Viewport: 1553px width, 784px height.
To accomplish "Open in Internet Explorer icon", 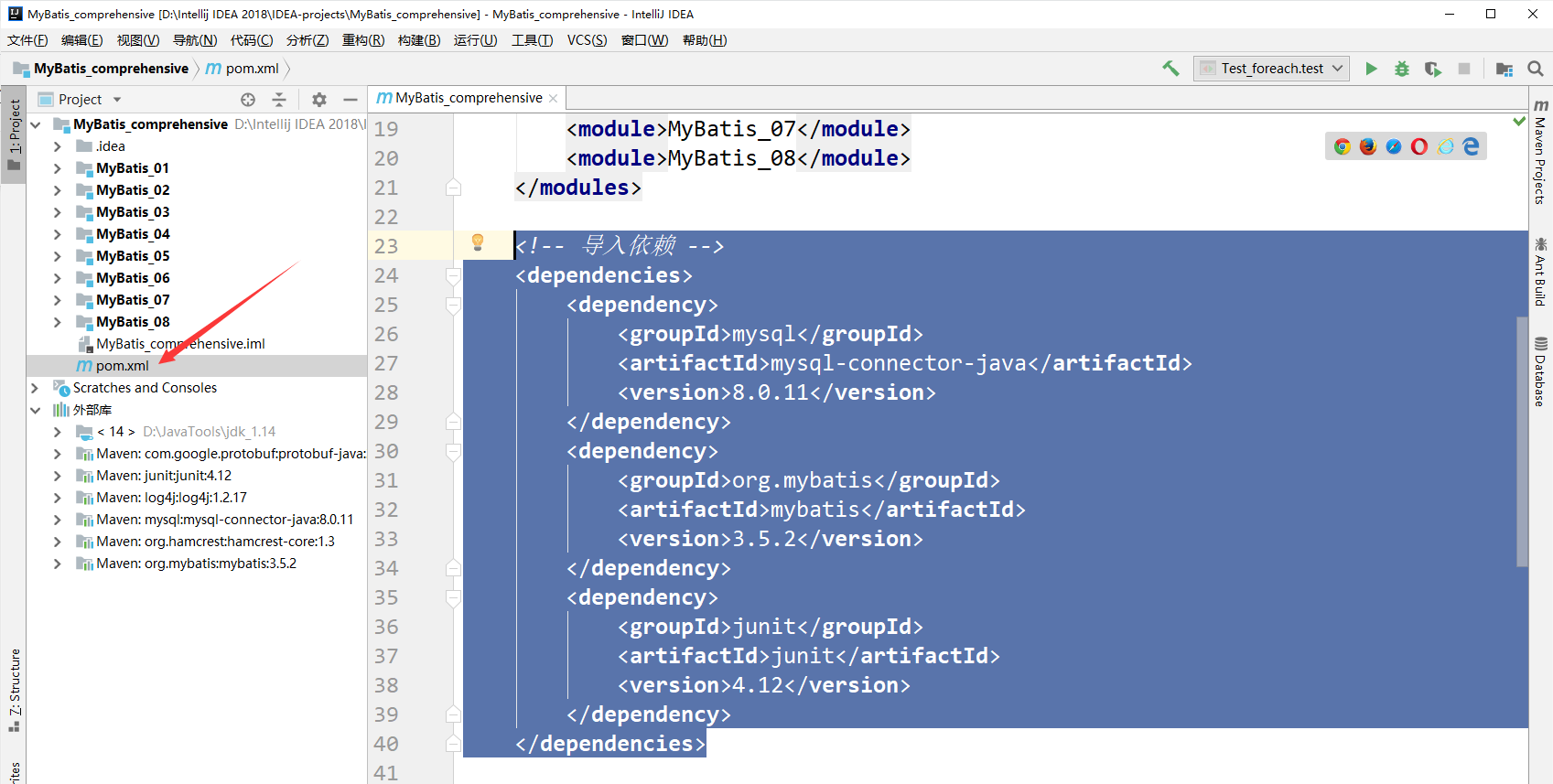I will pyautogui.click(x=1445, y=146).
